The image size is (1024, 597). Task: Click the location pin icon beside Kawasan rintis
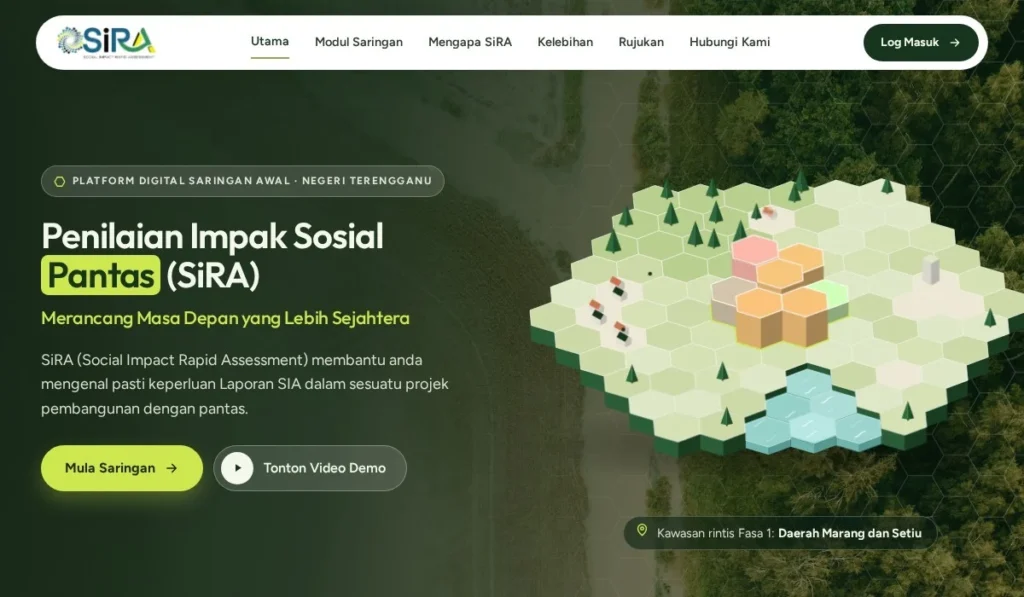point(642,530)
